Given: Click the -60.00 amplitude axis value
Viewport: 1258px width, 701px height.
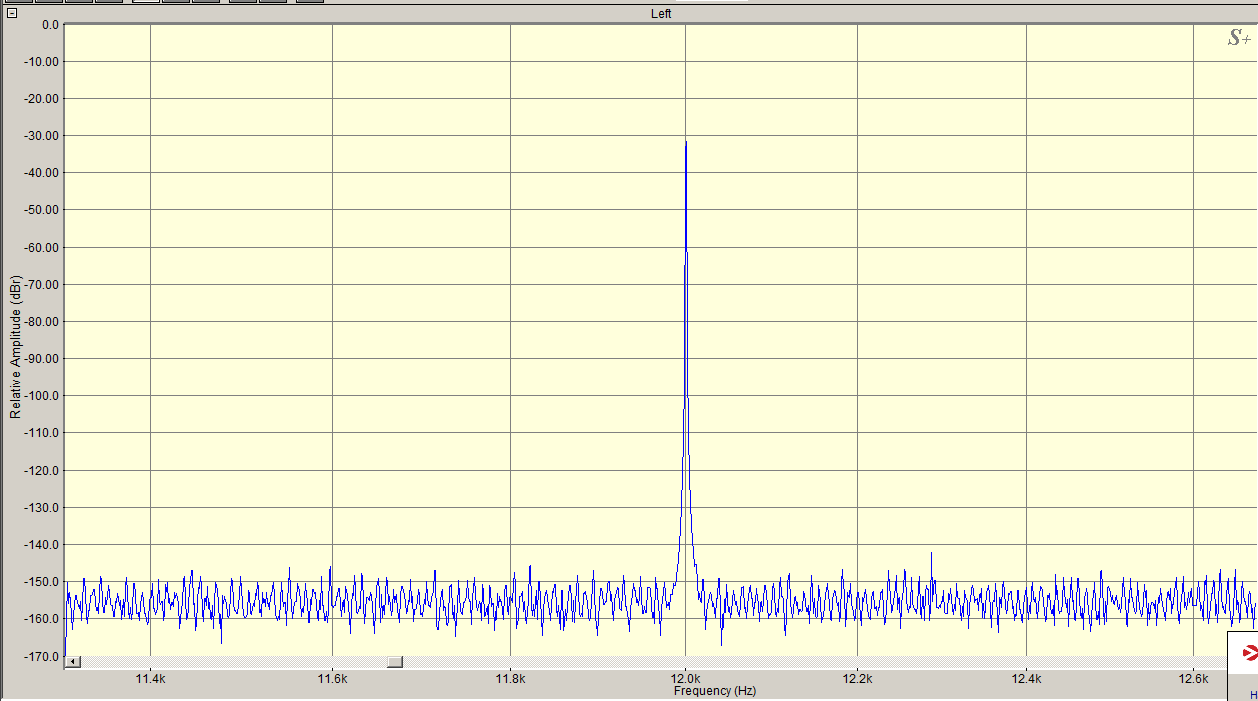Looking at the screenshot, I should coord(43,248).
